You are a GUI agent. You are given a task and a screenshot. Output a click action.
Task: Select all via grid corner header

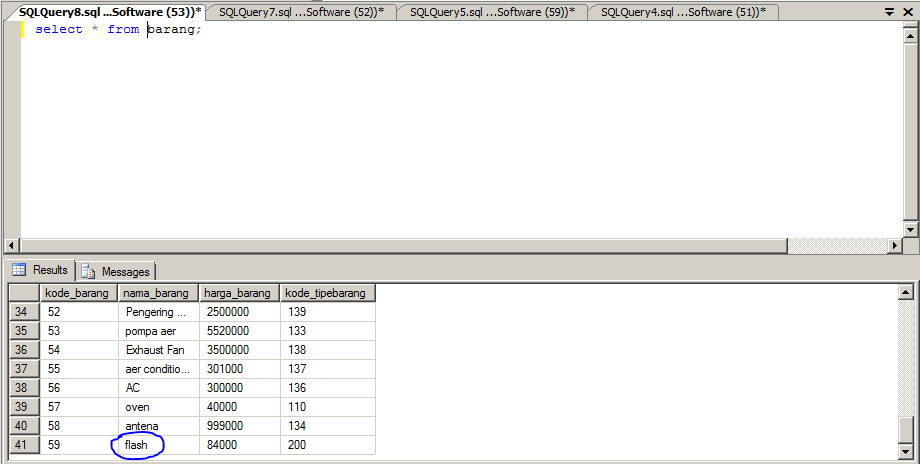click(x=25, y=293)
